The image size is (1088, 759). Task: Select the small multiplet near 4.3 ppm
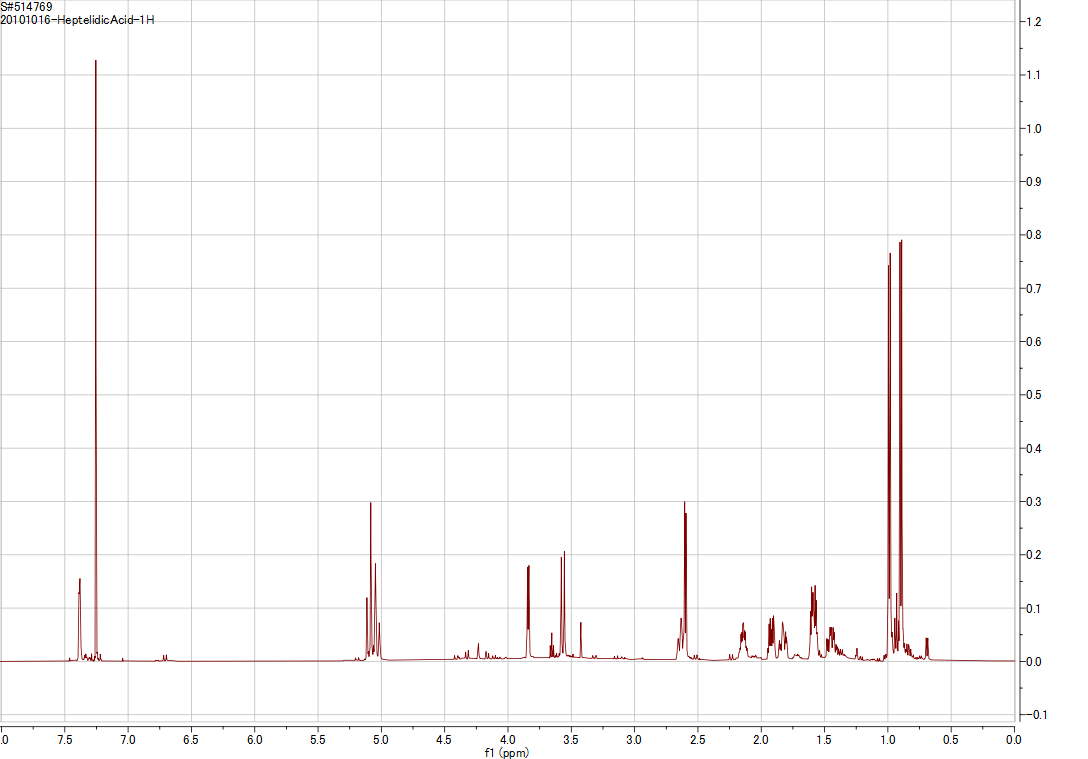470,650
